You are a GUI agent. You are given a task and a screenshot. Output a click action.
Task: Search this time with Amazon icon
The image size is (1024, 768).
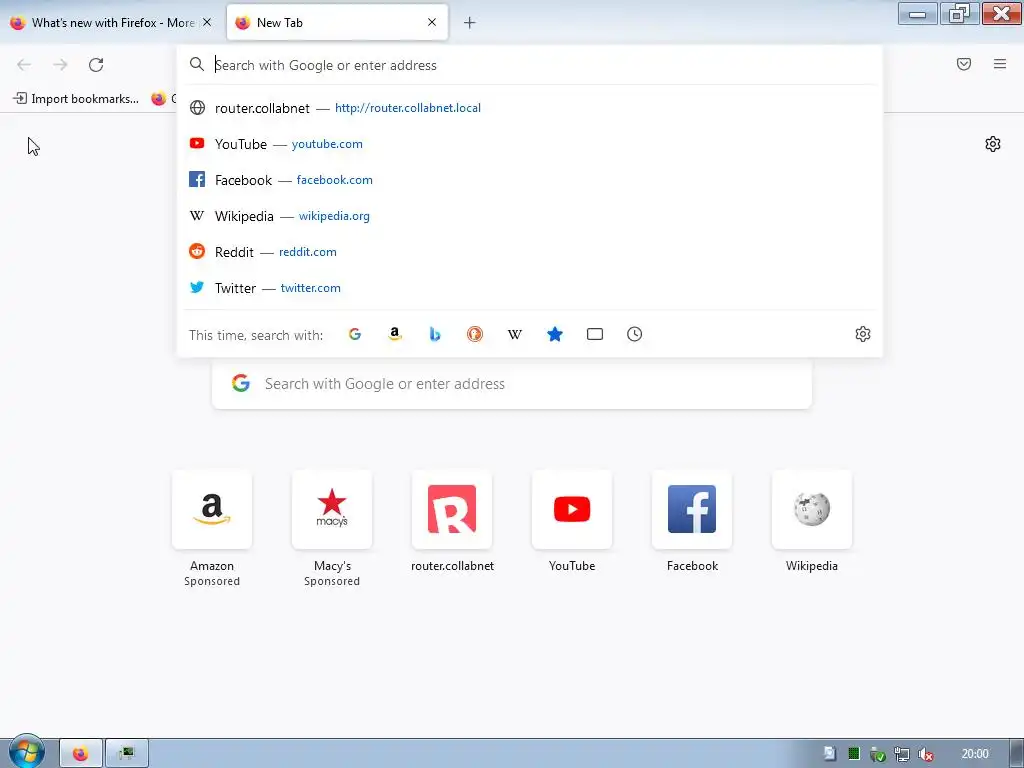tap(394, 334)
